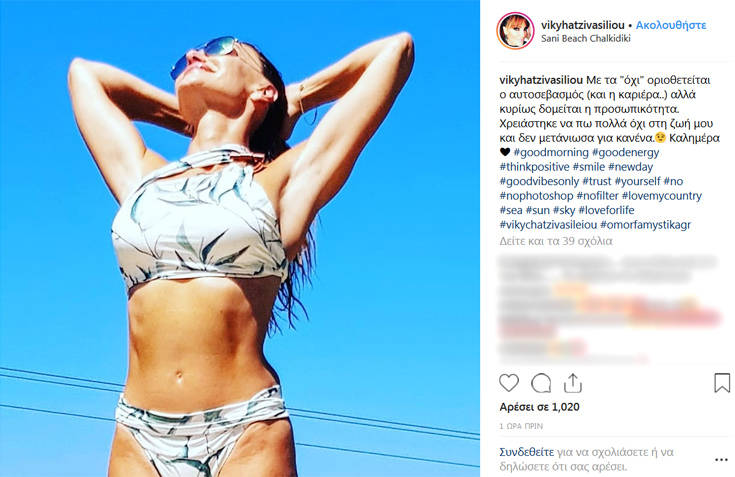Image resolution: width=735 pixels, height=477 pixels.
Task: Expand all comments via Δείτε και τα 39 σχόλια
Action: (x=556, y=241)
